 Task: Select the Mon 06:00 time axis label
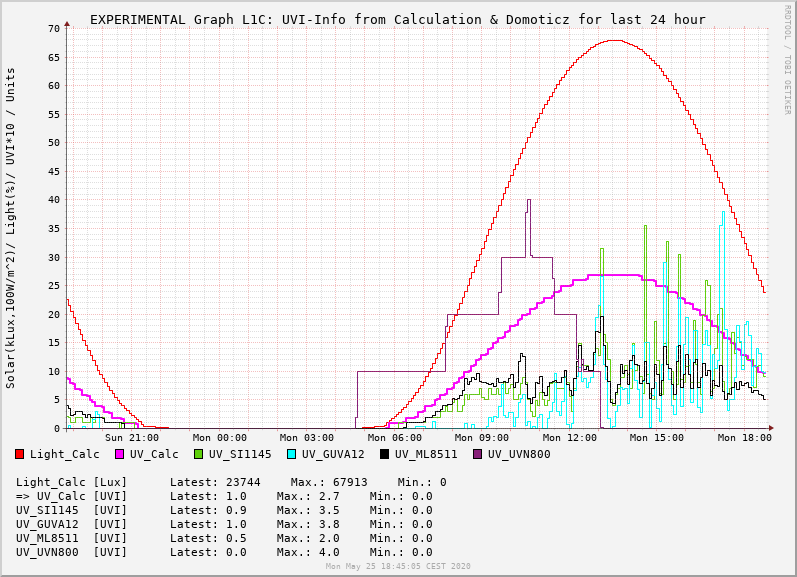coord(394,437)
